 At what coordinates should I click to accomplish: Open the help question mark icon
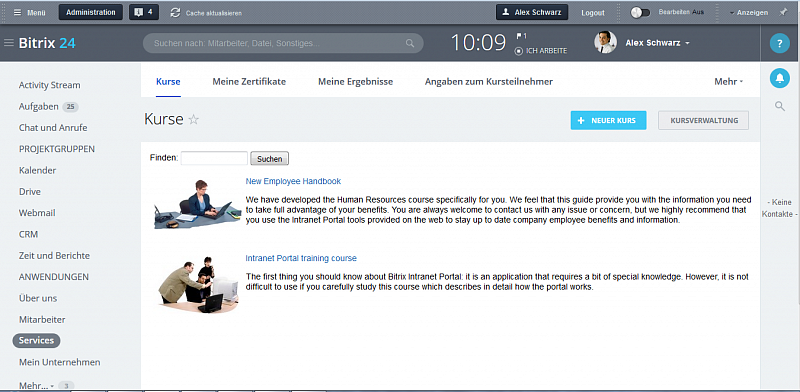(x=780, y=43)
